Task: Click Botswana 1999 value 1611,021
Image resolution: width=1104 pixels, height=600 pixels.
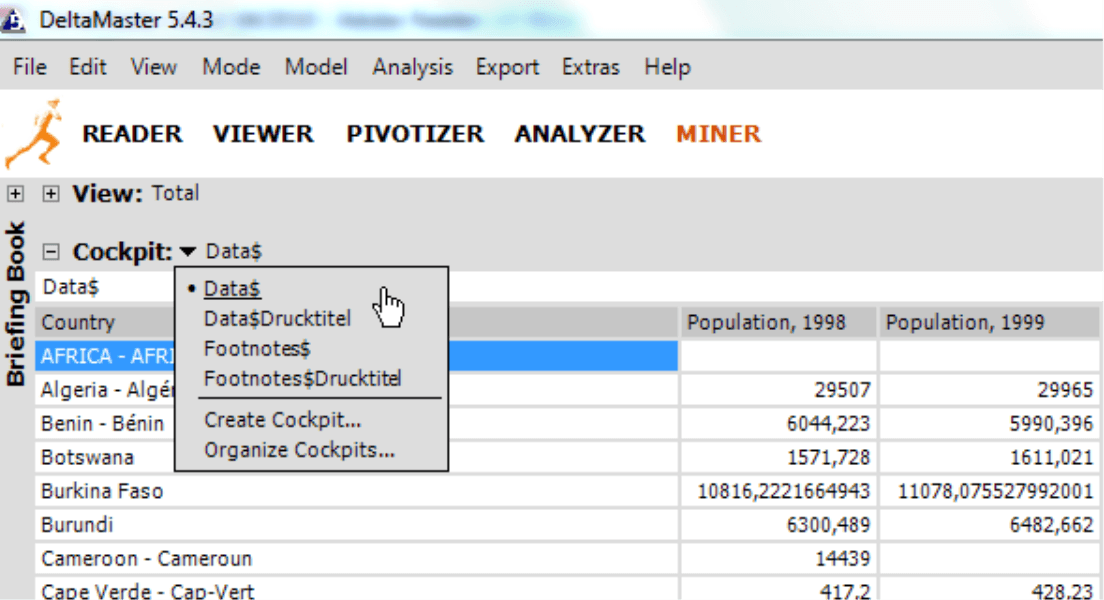Action: pos(1051,457)
